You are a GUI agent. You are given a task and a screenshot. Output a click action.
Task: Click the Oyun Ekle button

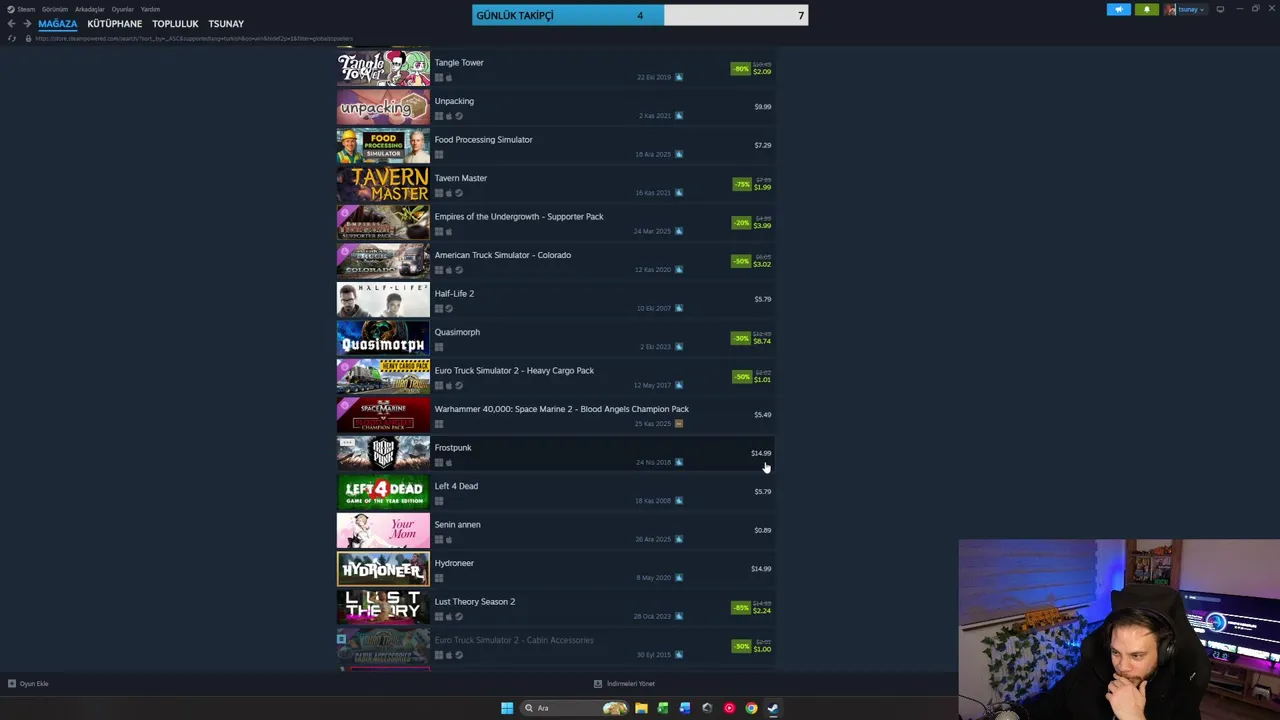tap(28, 684)
